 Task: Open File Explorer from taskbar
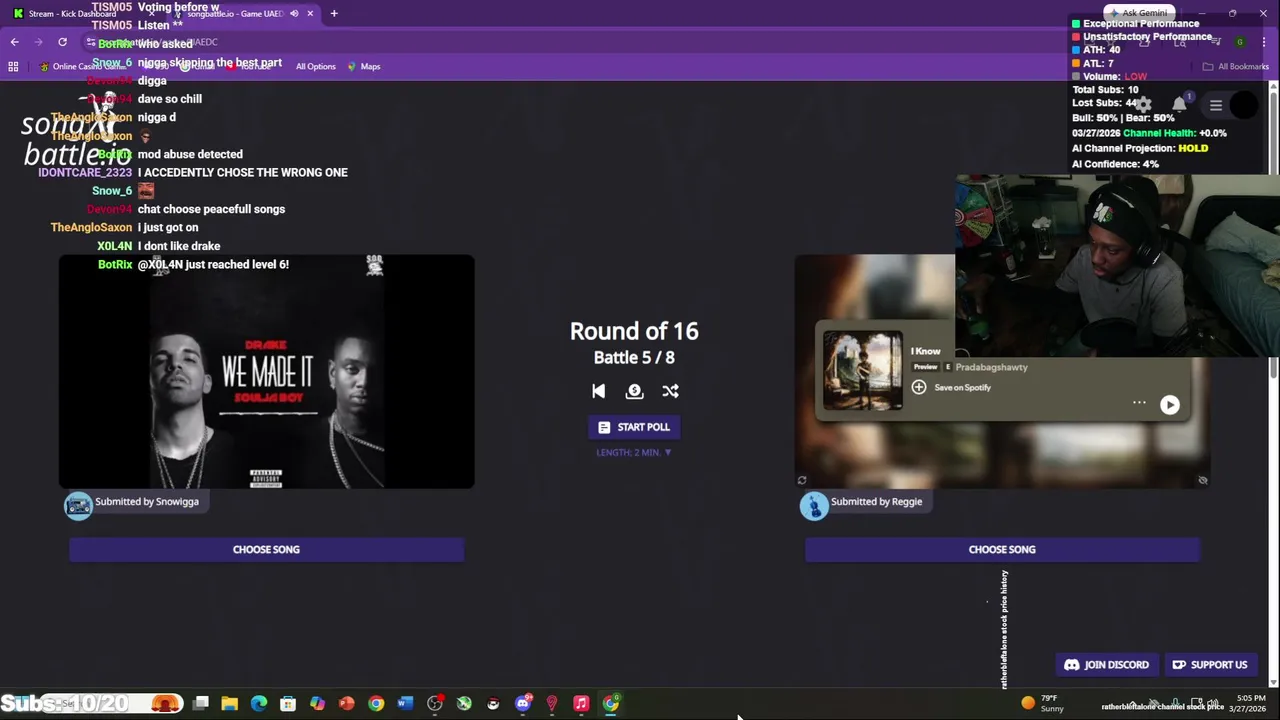[x=230, y=704]
